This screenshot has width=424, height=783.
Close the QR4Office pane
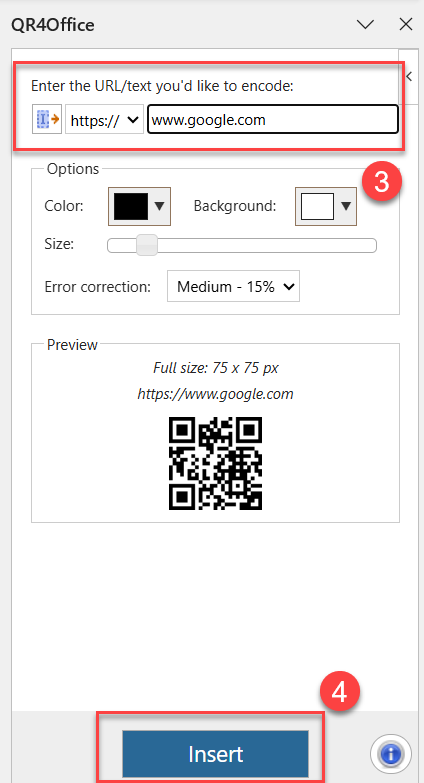tap(406, 24)
